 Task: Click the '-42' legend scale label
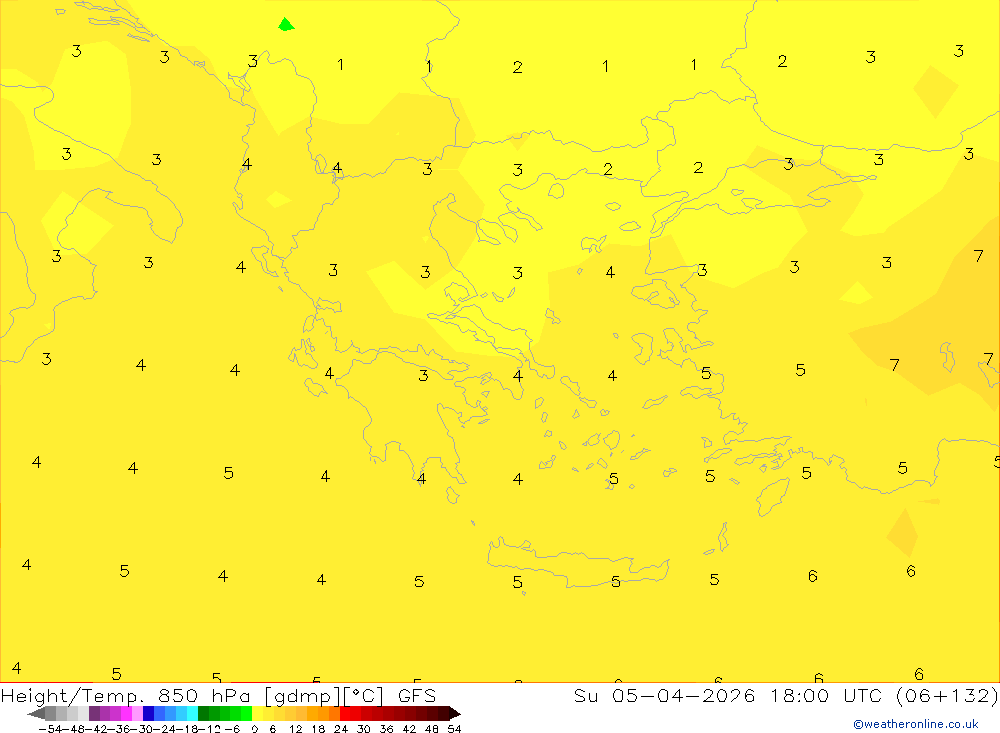96,728
